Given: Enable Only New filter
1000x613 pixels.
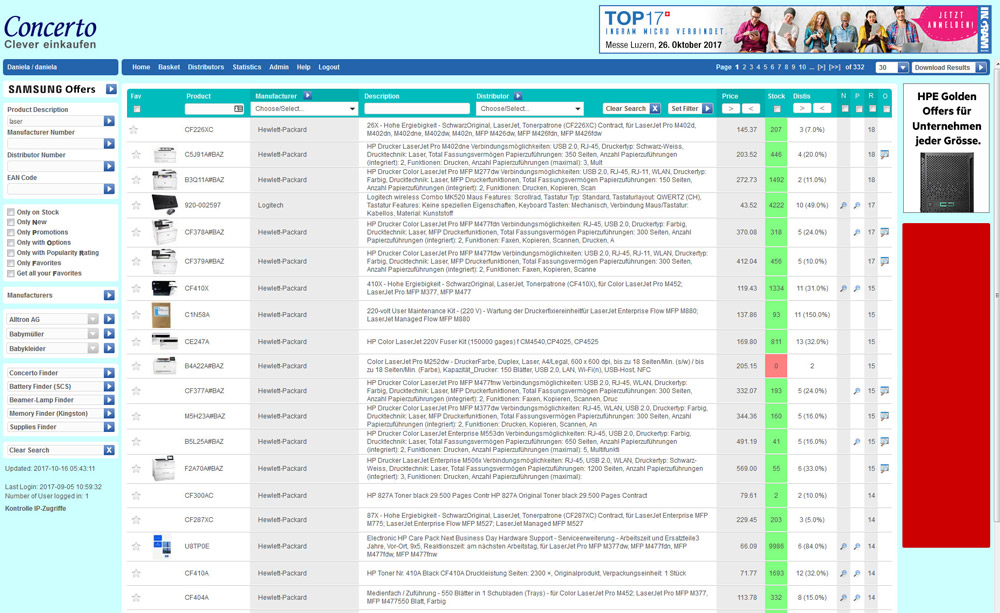Looking at the screenshot, I should coord(11,223).
